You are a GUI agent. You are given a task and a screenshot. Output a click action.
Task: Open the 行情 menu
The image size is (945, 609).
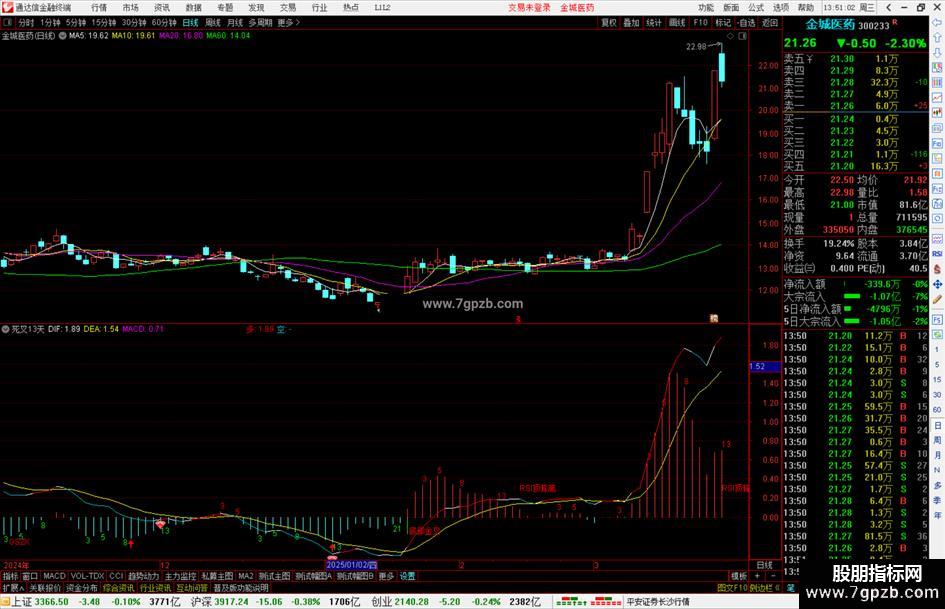[x=99, y=8]
